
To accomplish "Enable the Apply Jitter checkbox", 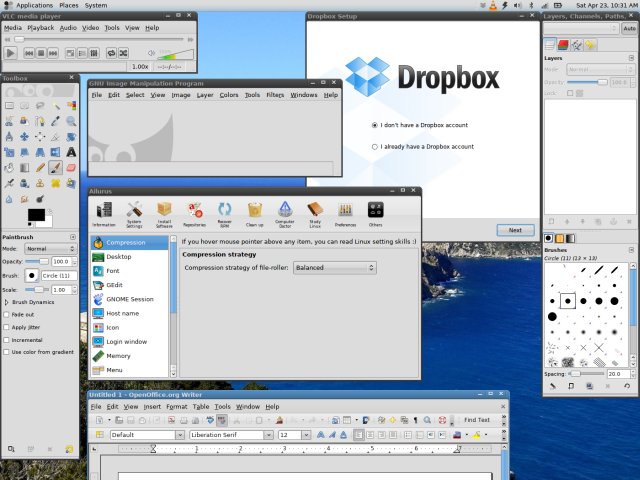I will point(6,327).
